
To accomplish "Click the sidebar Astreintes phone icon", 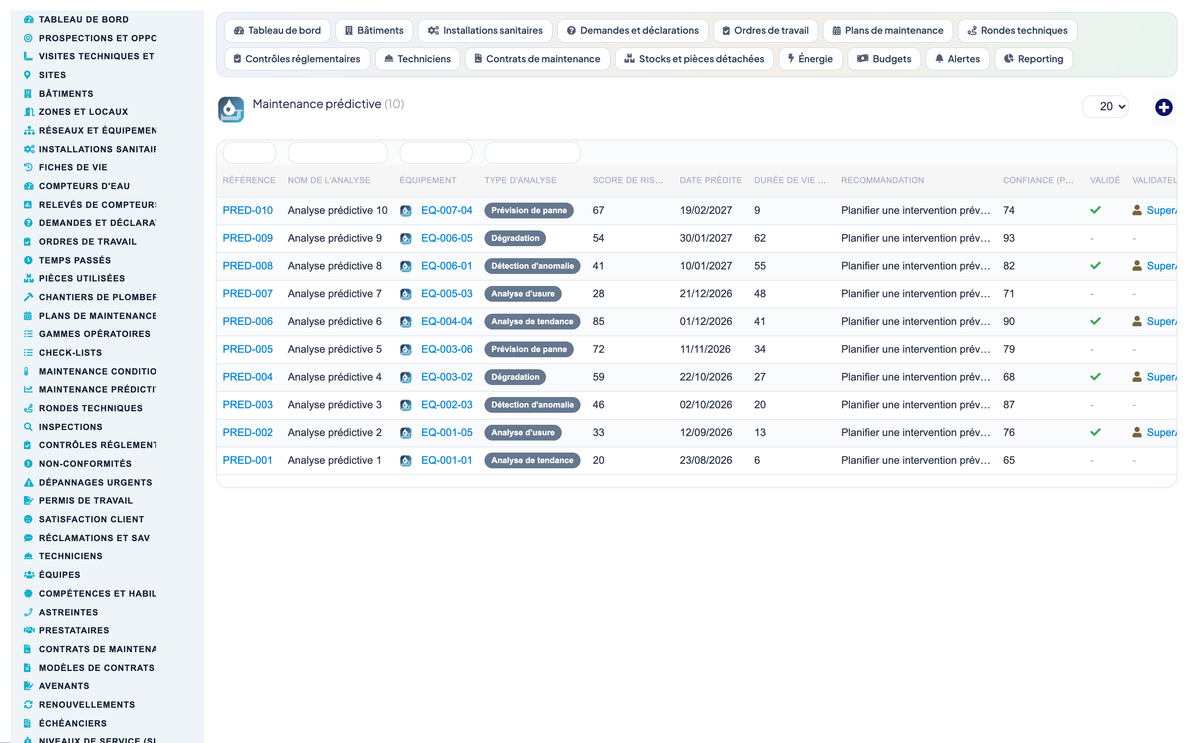I will (x=28, y=612).
